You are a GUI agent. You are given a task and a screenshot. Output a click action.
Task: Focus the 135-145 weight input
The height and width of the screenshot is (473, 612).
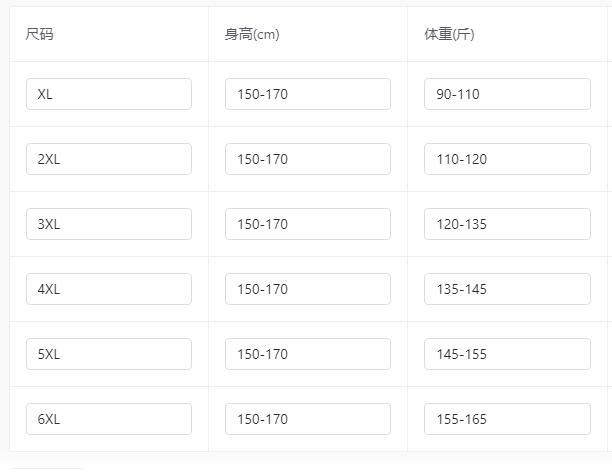[507, 289]
